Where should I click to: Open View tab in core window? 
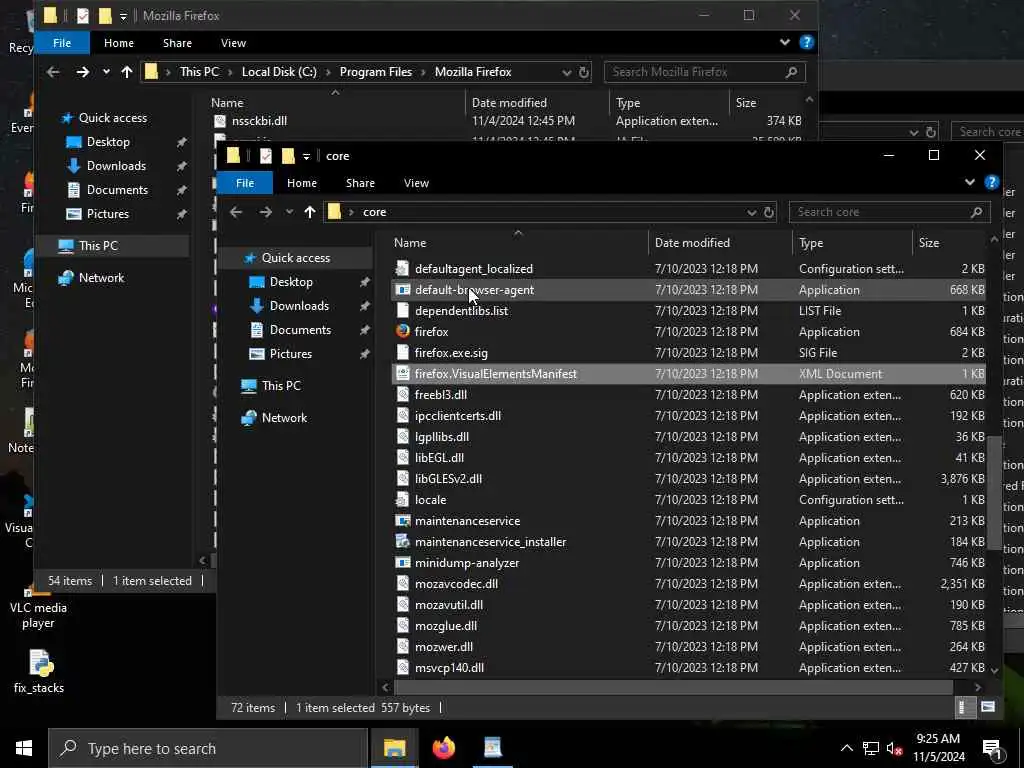(x=416, y=184)
